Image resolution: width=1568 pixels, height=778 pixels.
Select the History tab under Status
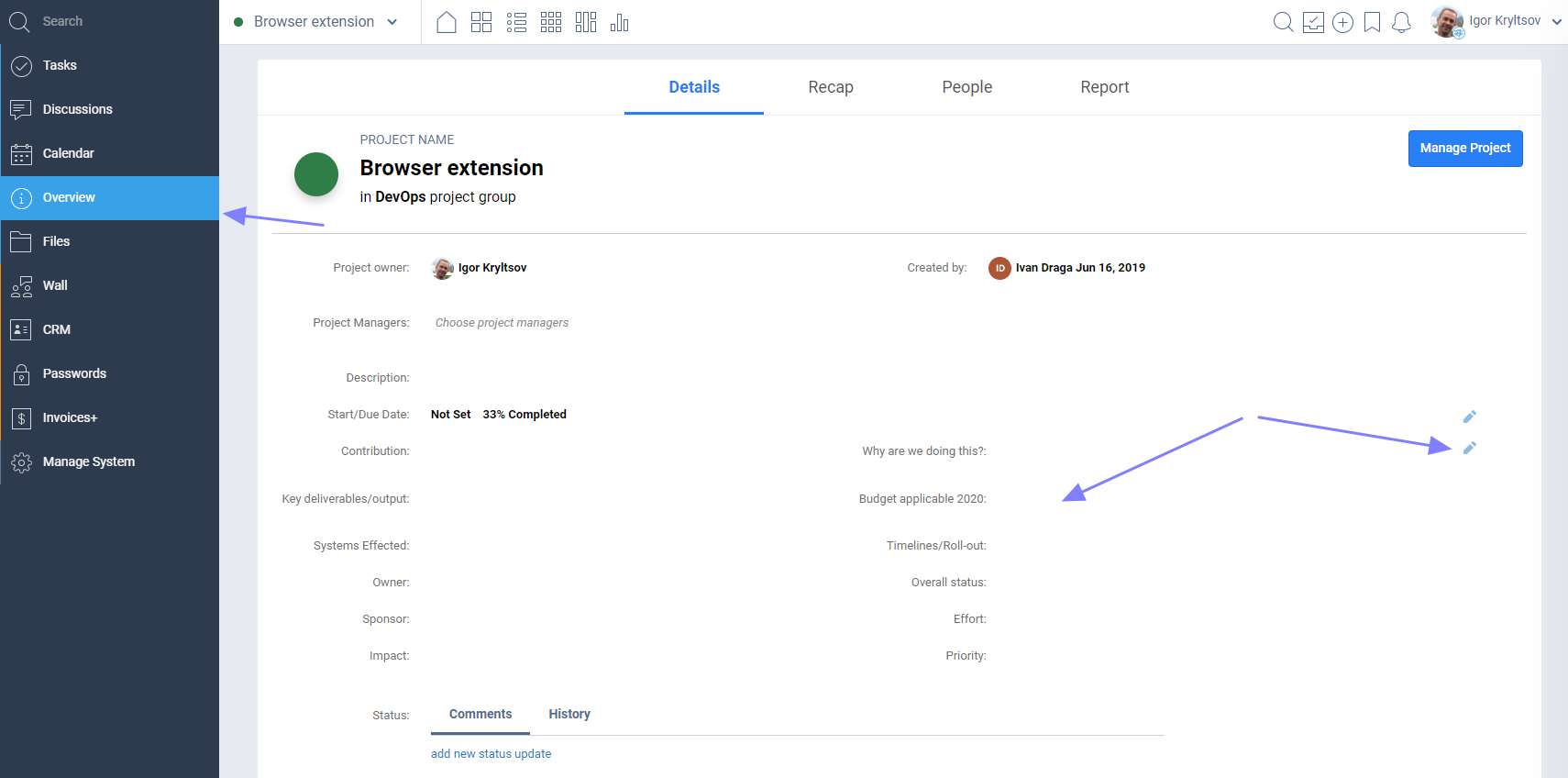(x=569, y=714)
